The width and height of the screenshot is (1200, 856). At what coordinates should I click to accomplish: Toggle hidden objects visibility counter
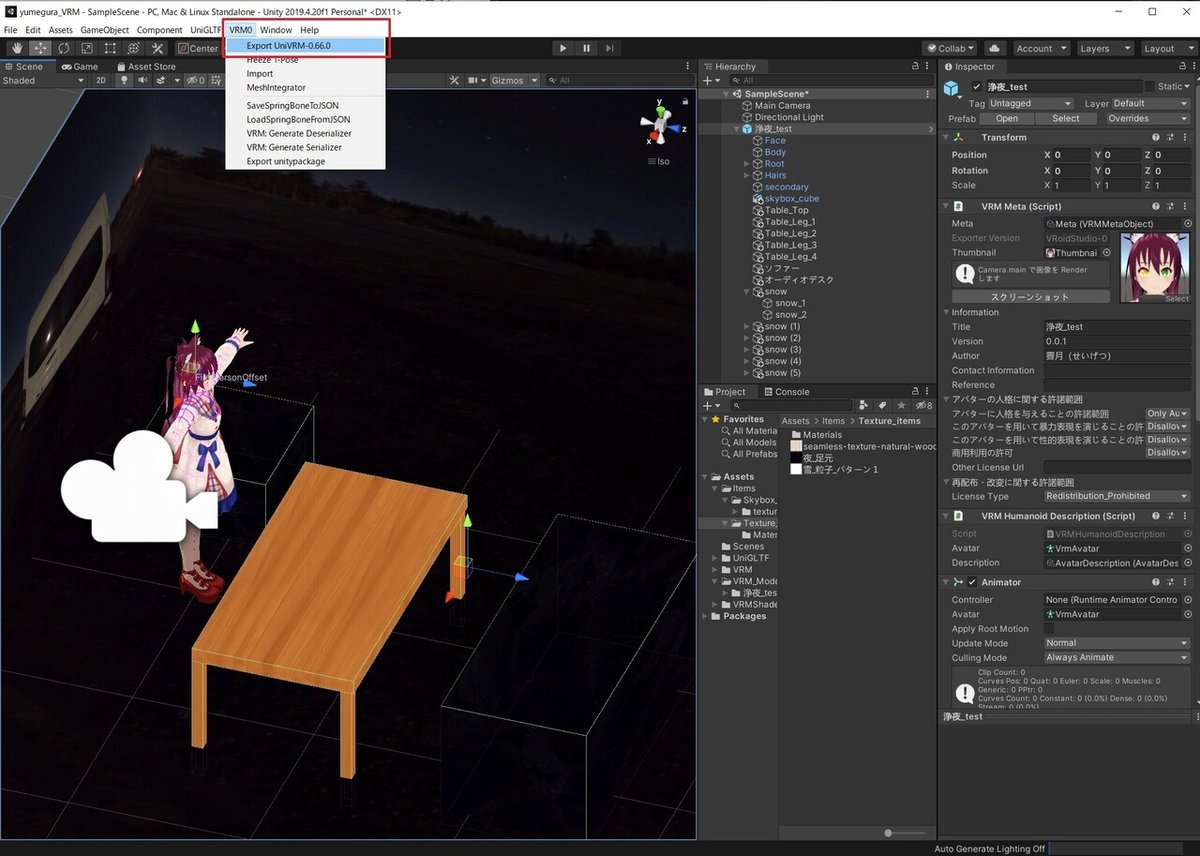(195, 80)
